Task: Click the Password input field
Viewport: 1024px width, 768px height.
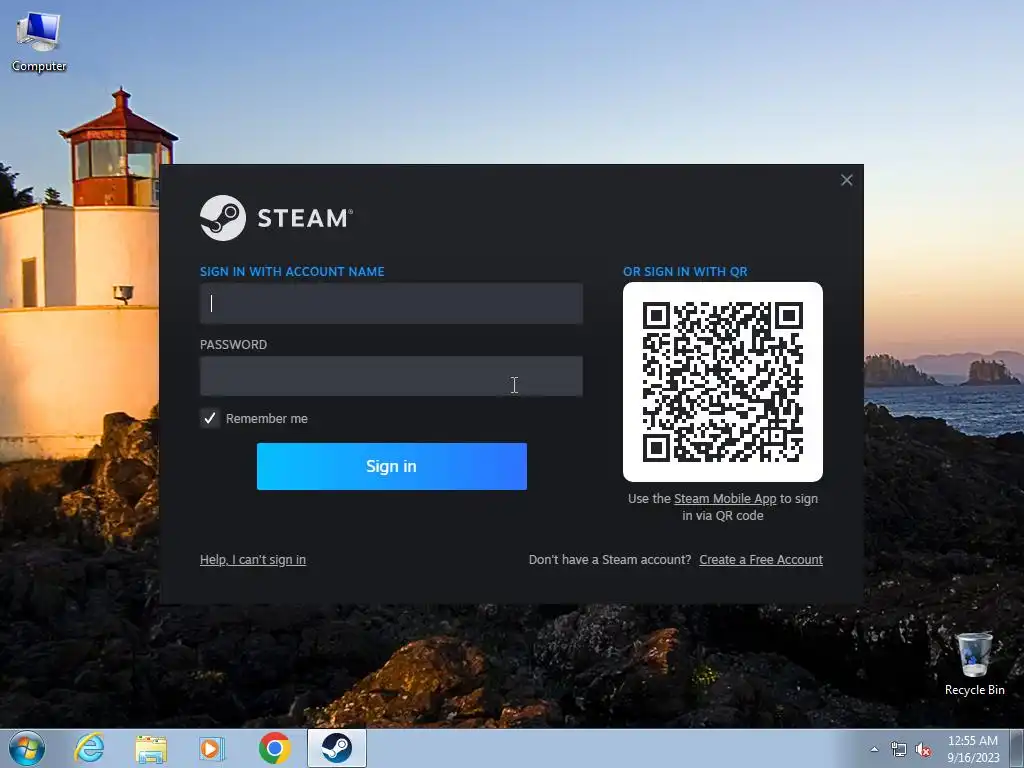Action: [391, 376]
